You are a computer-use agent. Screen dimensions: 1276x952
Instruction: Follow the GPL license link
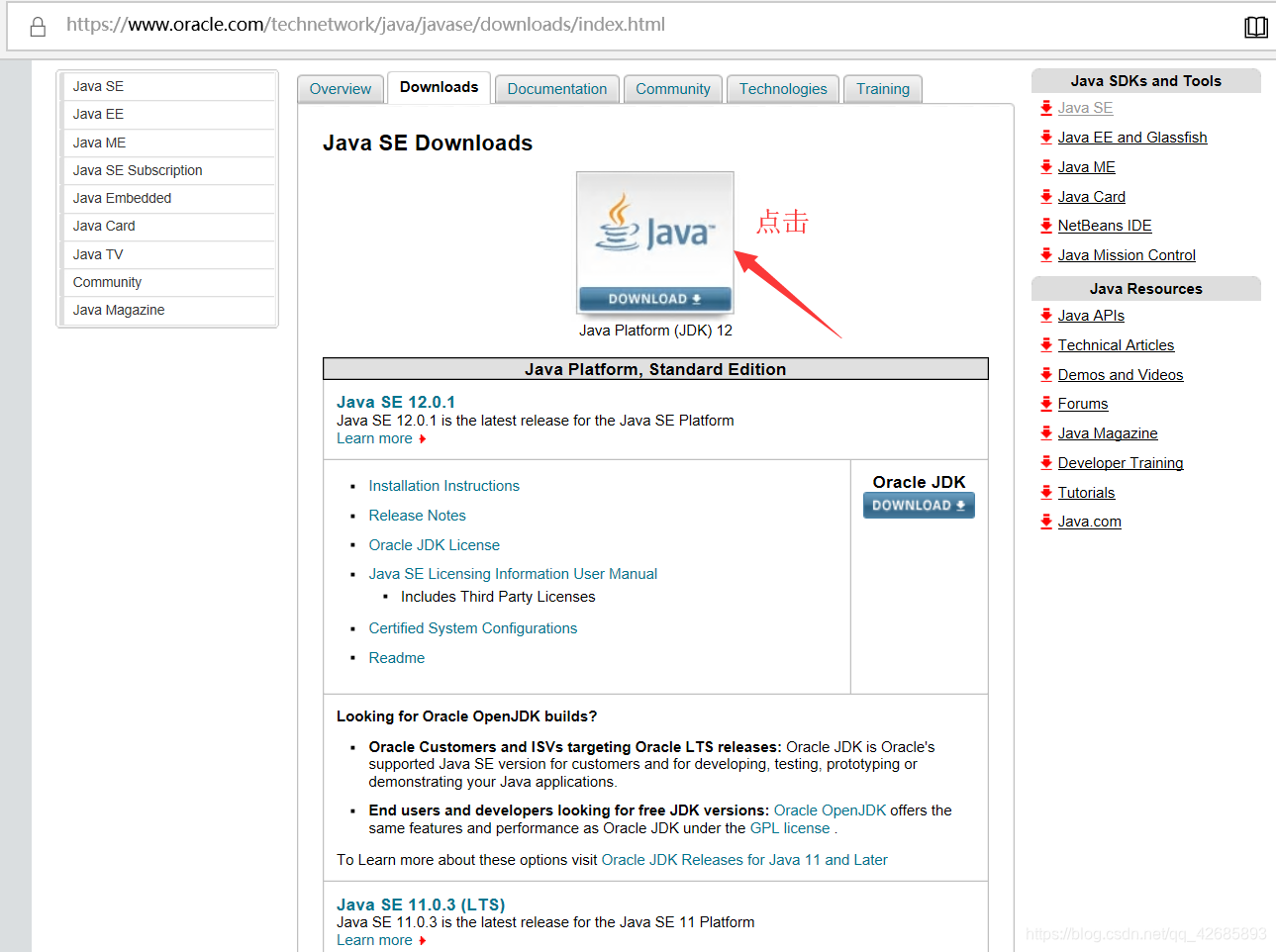click(790, 828)
